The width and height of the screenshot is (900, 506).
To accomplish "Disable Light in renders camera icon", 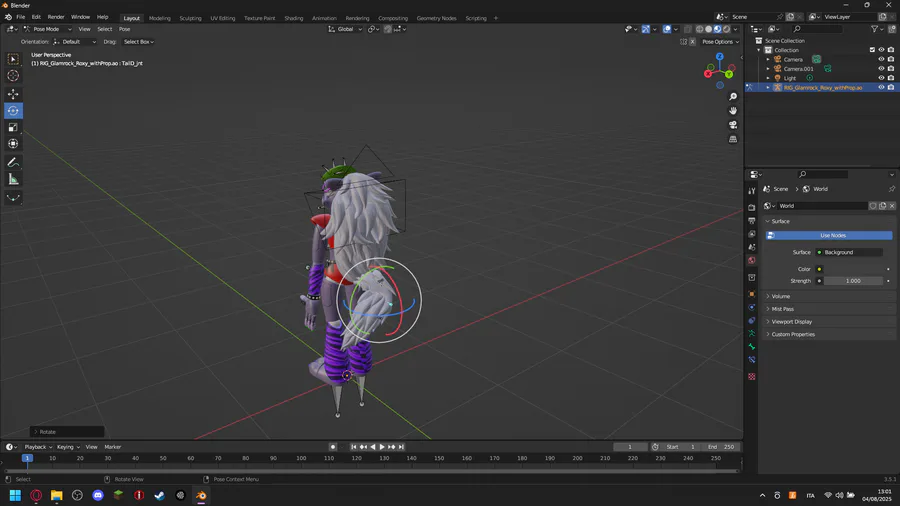I will tap(891, 78).
